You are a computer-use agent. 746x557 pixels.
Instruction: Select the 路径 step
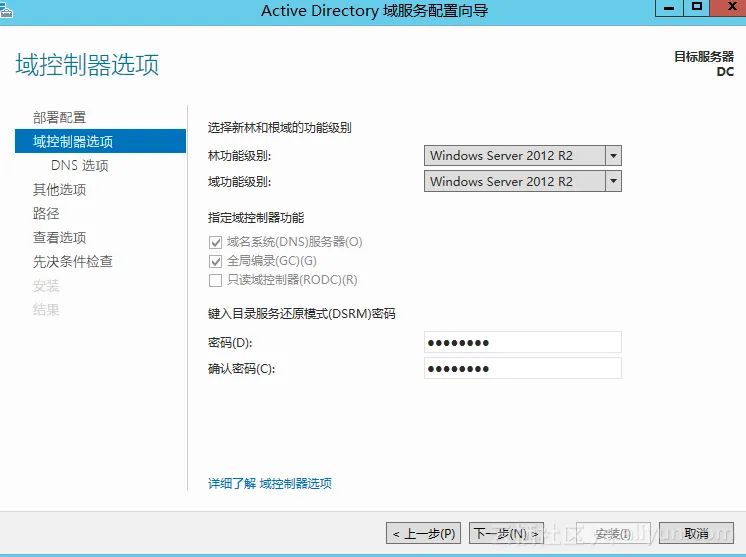[46, 214]
